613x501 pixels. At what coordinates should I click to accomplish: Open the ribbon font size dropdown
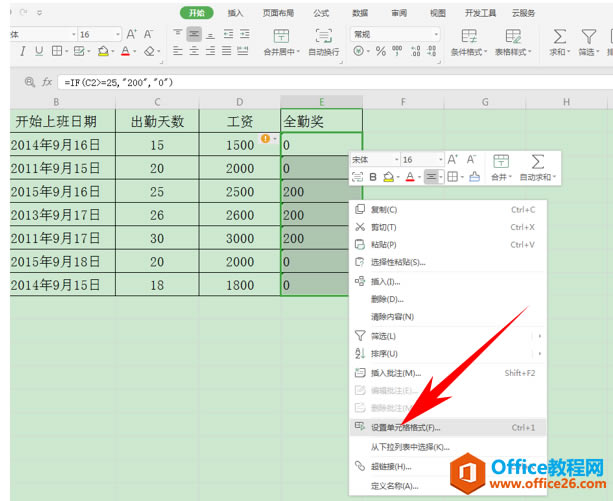pyautogui.click(x=118, y=35)
